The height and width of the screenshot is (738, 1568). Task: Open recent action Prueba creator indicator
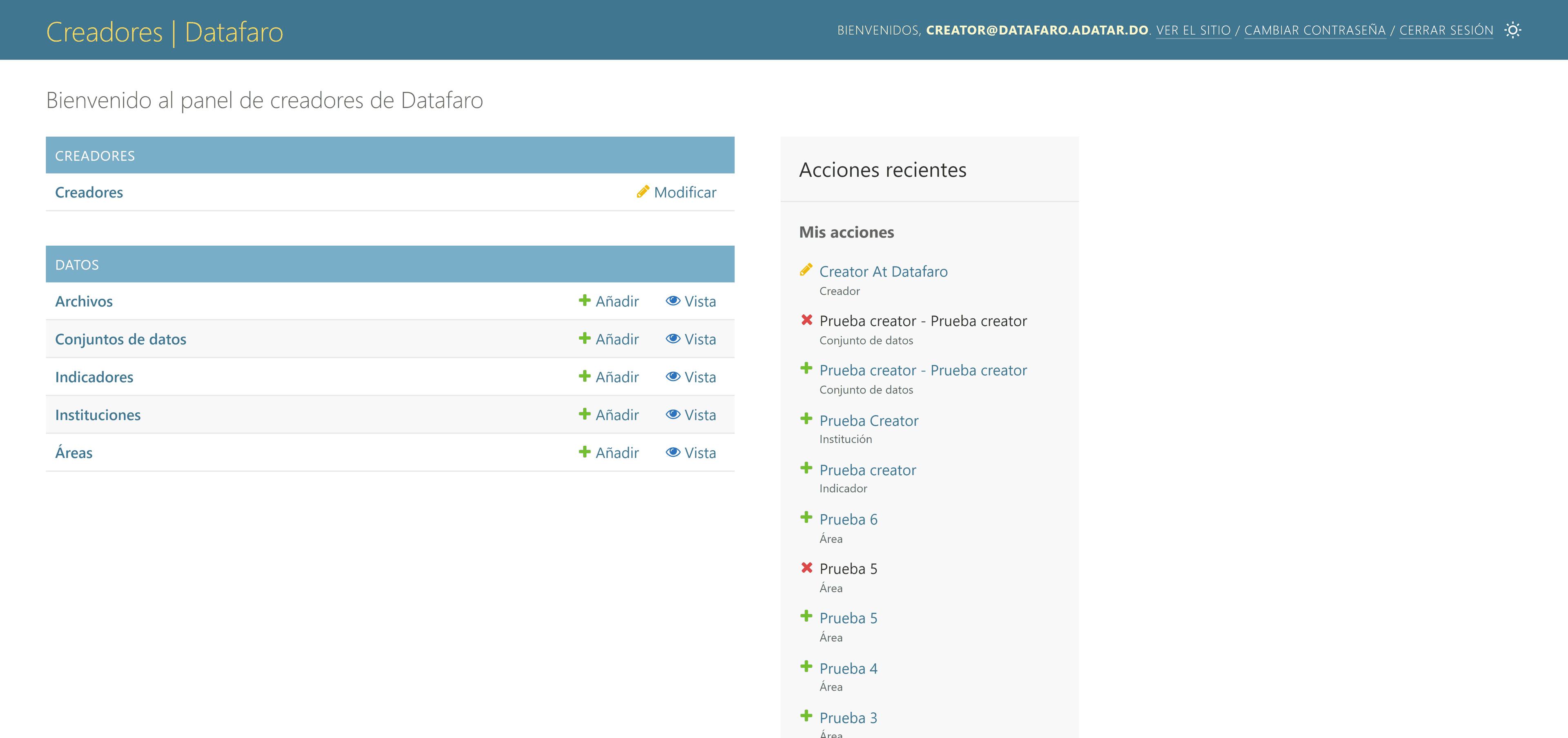867,470
